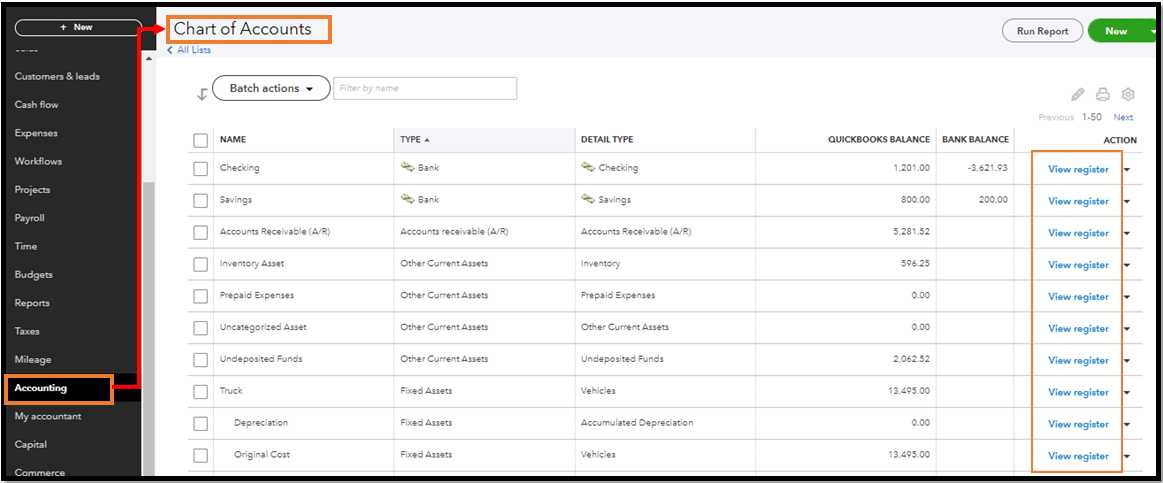
Task: Open Mileage in sidebar
Action: (x=33, y=360)
